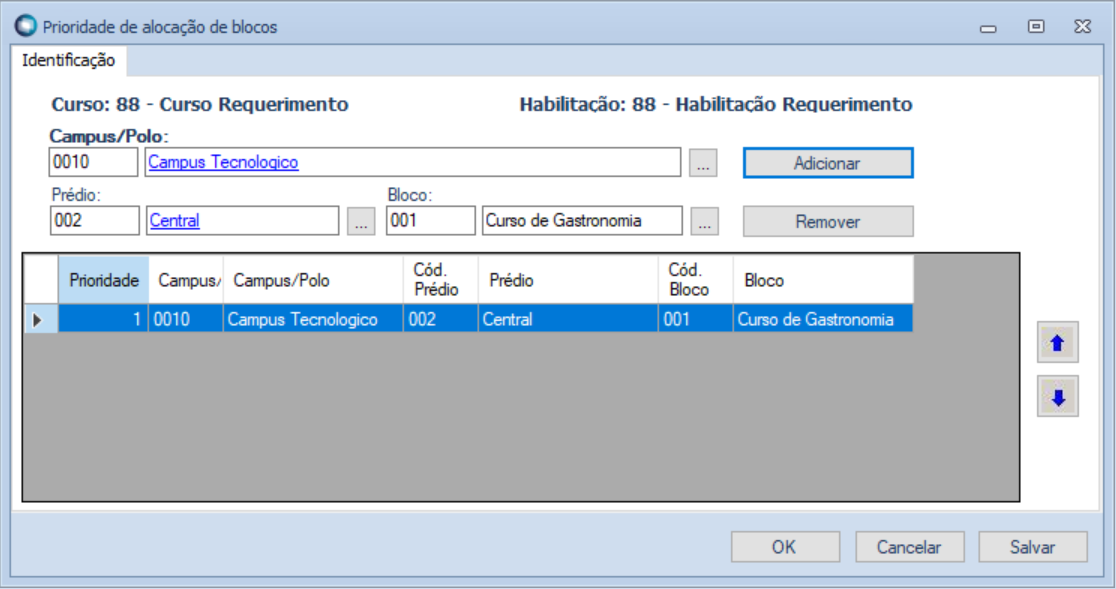Move selected block priority up with blue up arrow
Screen dimensions: 1116x589
click(1057, 342)
